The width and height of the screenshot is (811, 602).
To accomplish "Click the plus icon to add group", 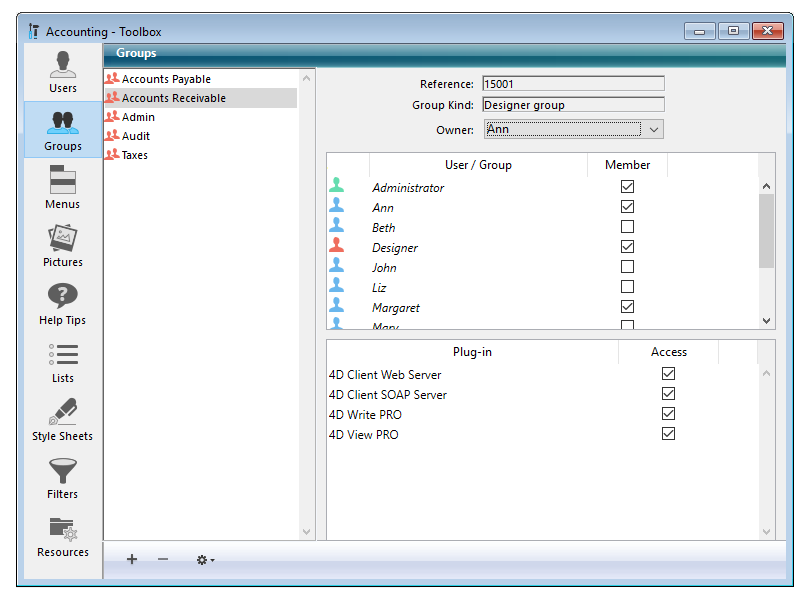I will coord(132,559).
